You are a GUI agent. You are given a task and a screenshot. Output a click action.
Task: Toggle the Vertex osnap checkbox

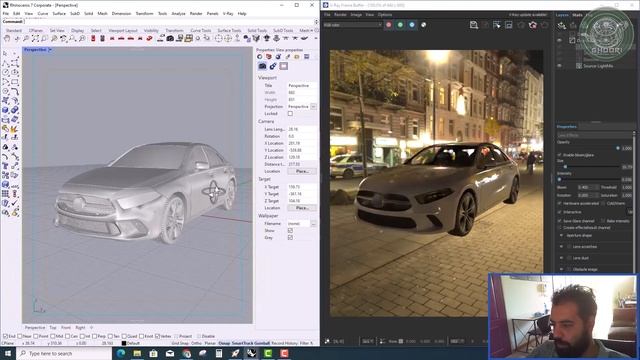point(158,336)
